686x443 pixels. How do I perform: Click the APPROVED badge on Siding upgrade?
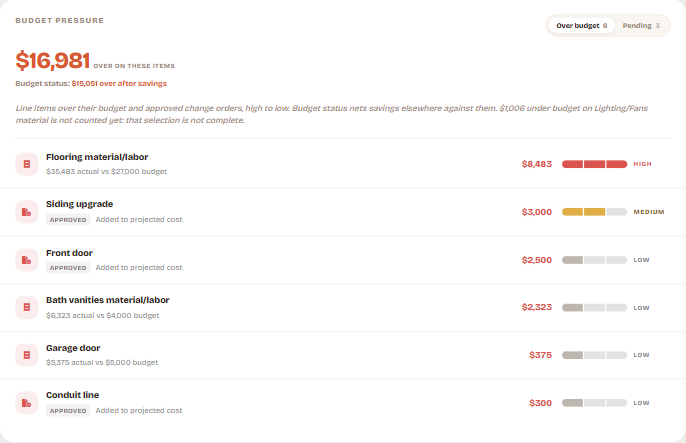tap(68, 220)
